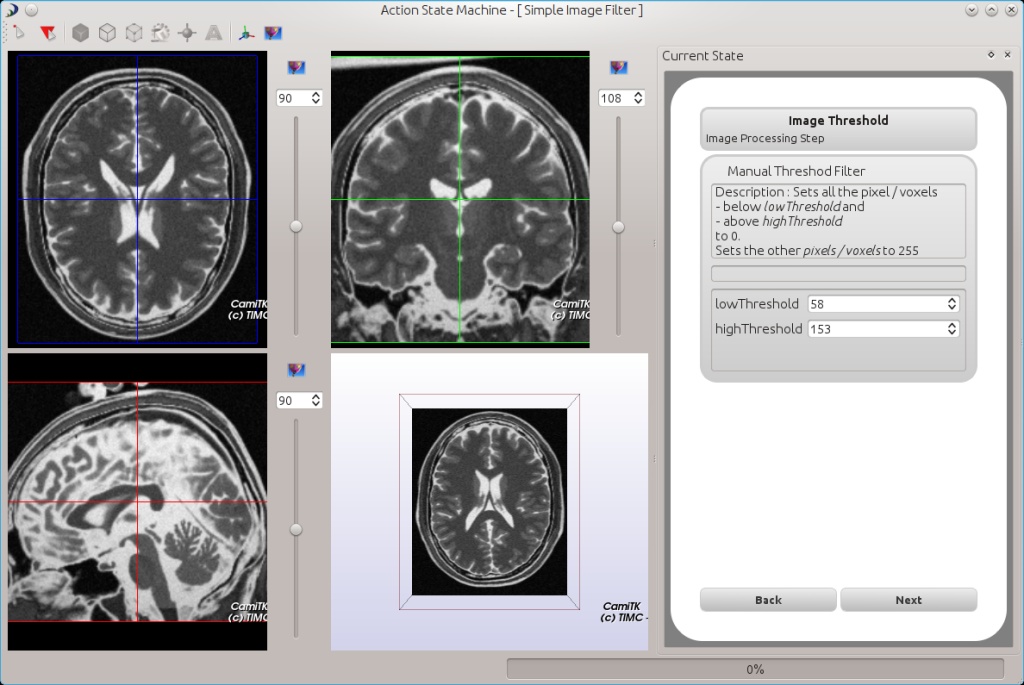This screenshot has height=685, width=1024.
Task: Select the wireframe cube rendering icon
Action: (x=107, y=33)
